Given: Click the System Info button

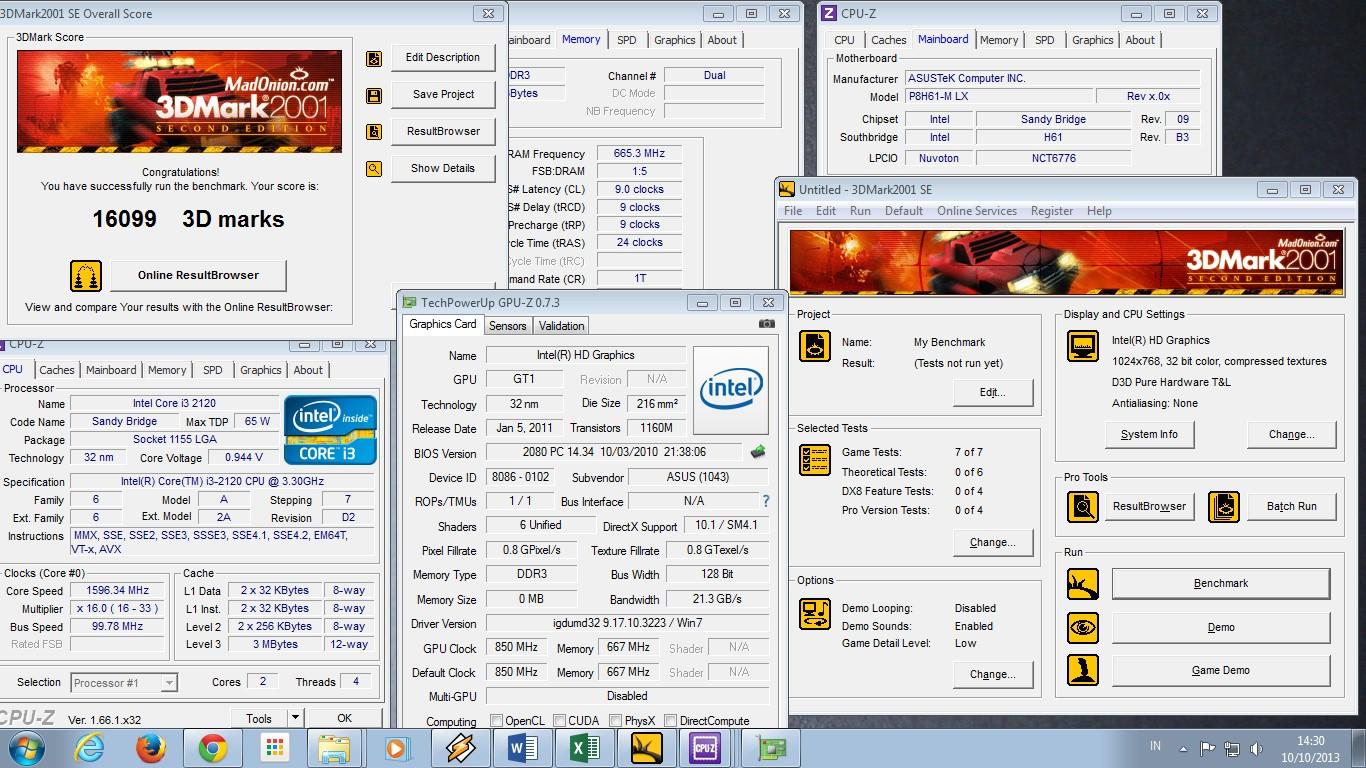Looking at the screenshot, I should [1149, 434].
